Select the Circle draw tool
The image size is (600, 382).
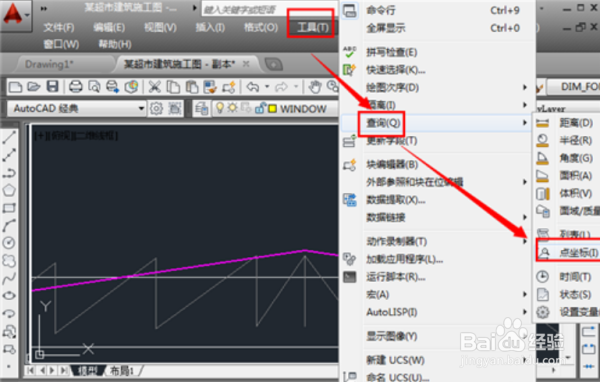(9, 243)
